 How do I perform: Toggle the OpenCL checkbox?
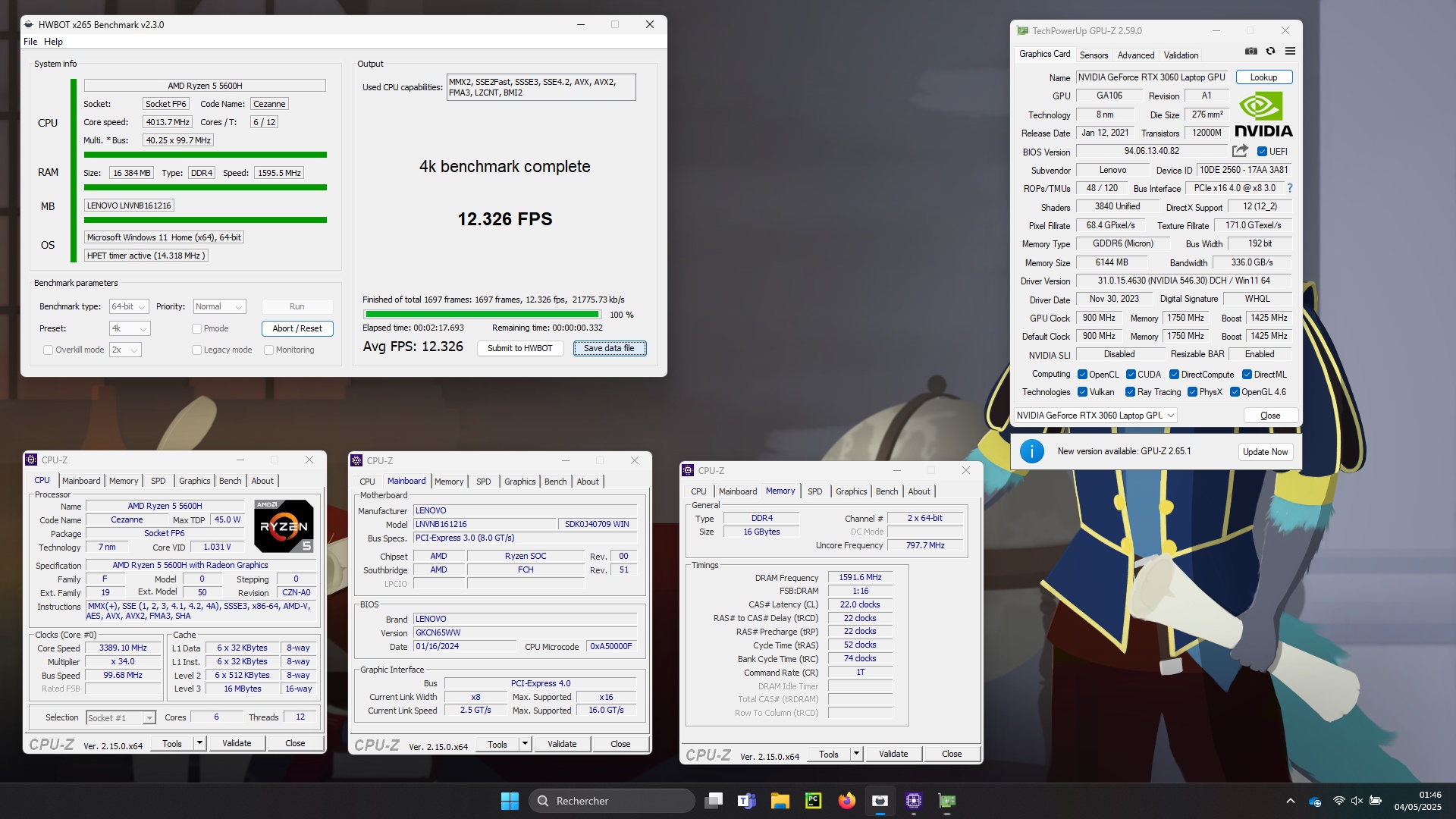pos(1082,375)
